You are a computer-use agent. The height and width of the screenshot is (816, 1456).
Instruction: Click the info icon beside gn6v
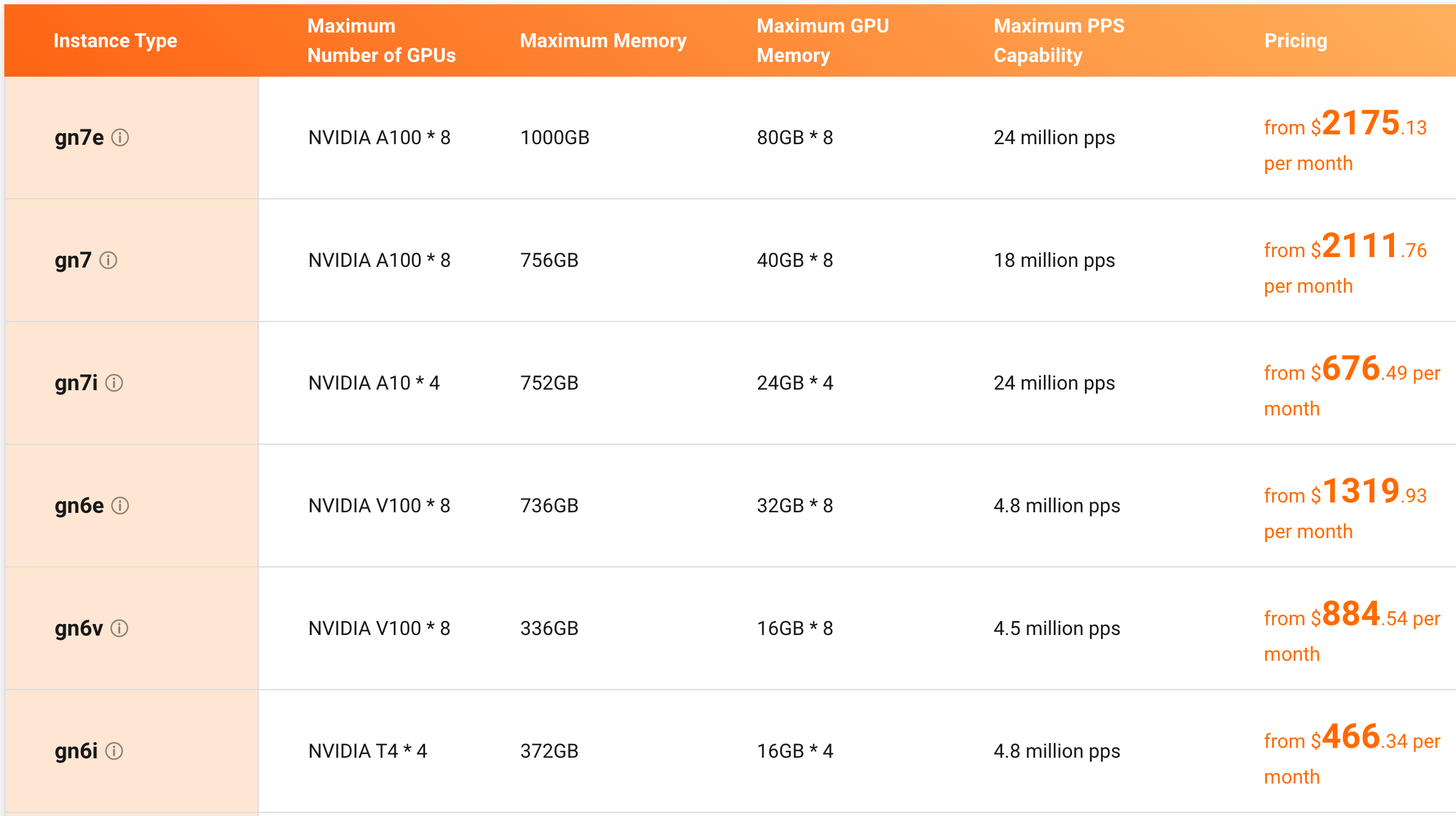pyautogui.click(x=119, y=628)
